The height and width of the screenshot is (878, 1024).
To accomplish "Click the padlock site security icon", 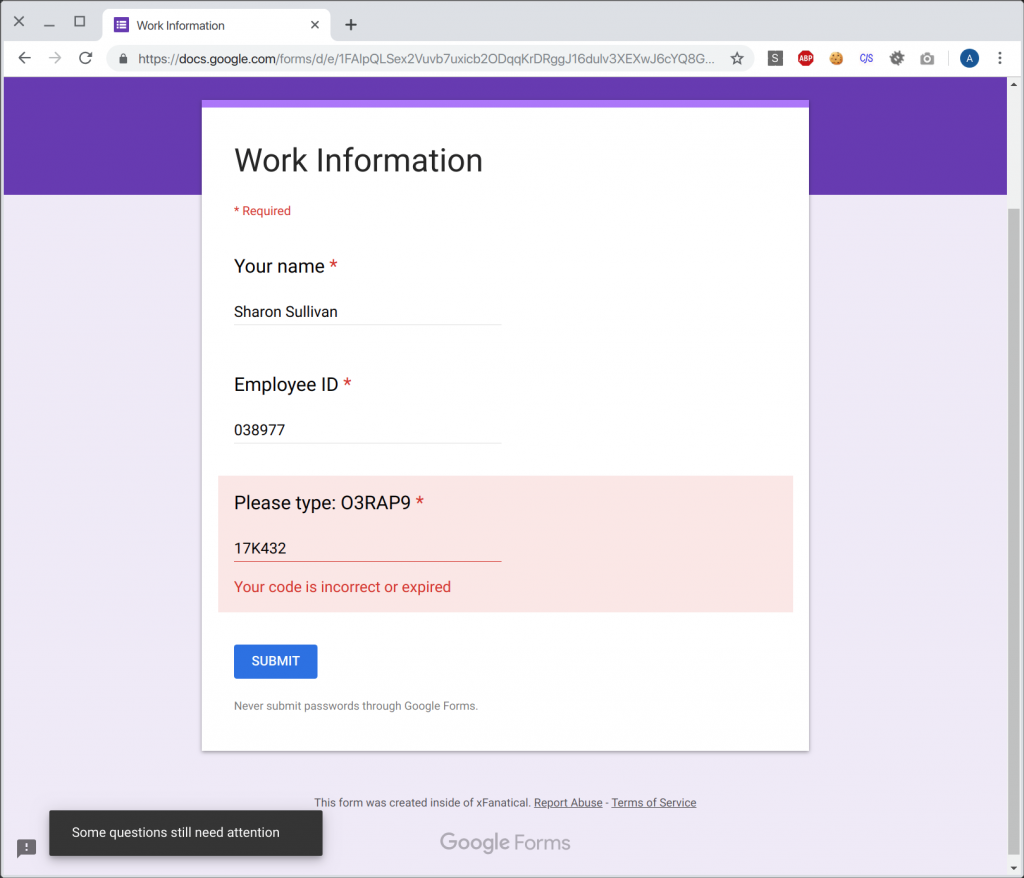I will (x=123, y=59).
